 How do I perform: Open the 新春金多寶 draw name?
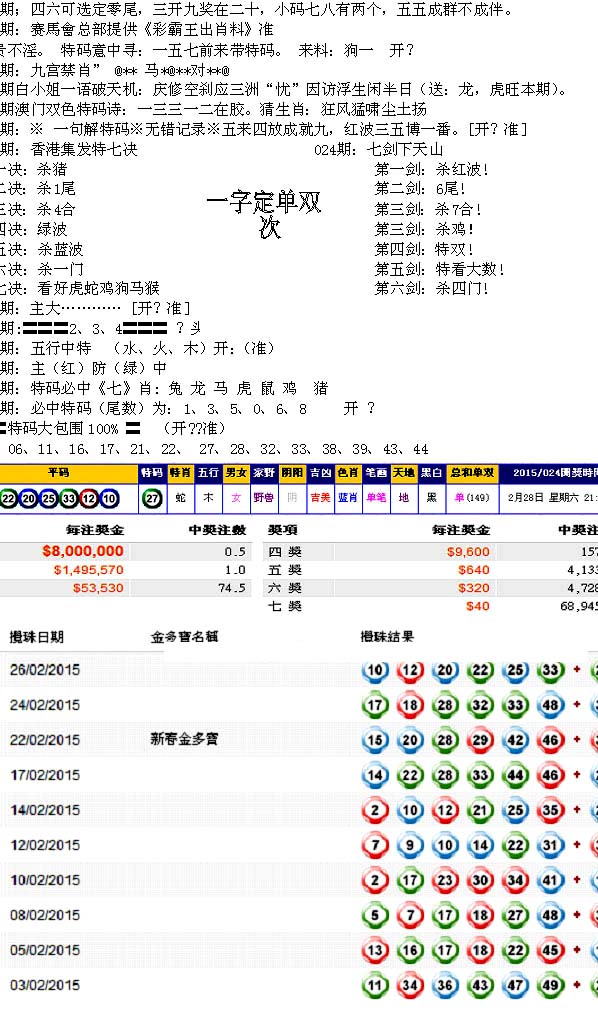click(x=184, y=739)
